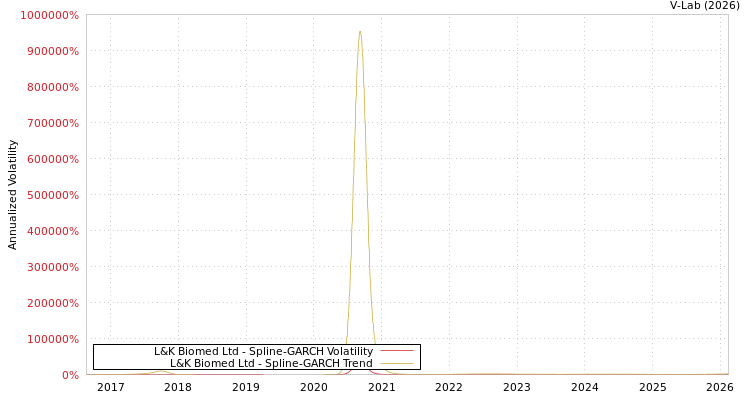Click the 2019 x-axis label
Viewport: 750px width, 400px height.
(246, 387)
